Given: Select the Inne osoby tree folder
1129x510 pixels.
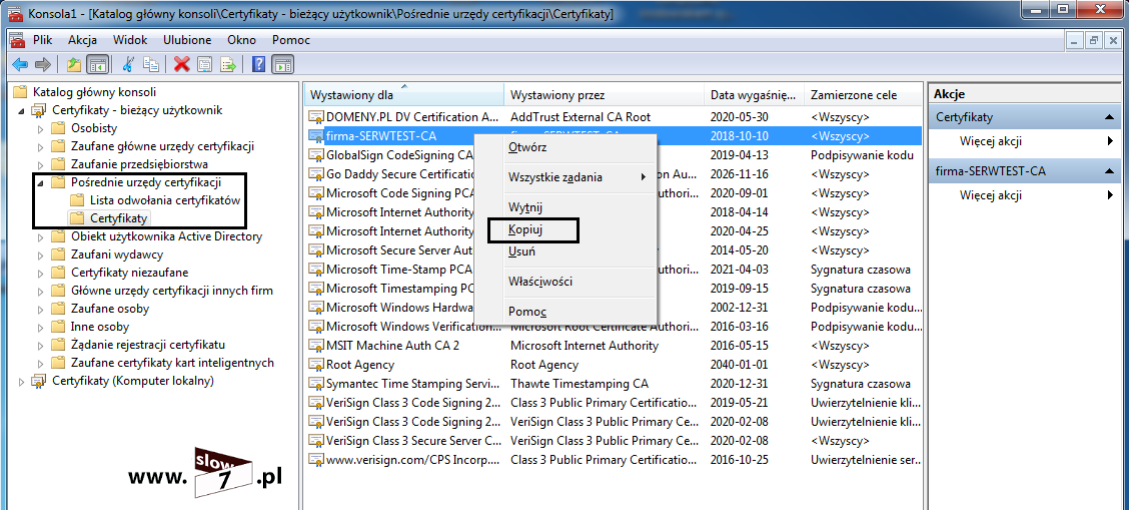Looking at the screenshot, I should (x=100, y=326).
